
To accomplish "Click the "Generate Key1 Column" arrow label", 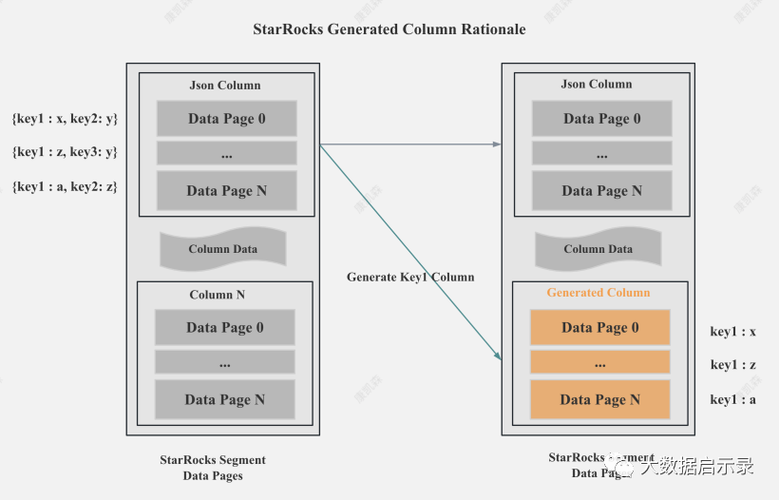I will [x=410, y=277].
